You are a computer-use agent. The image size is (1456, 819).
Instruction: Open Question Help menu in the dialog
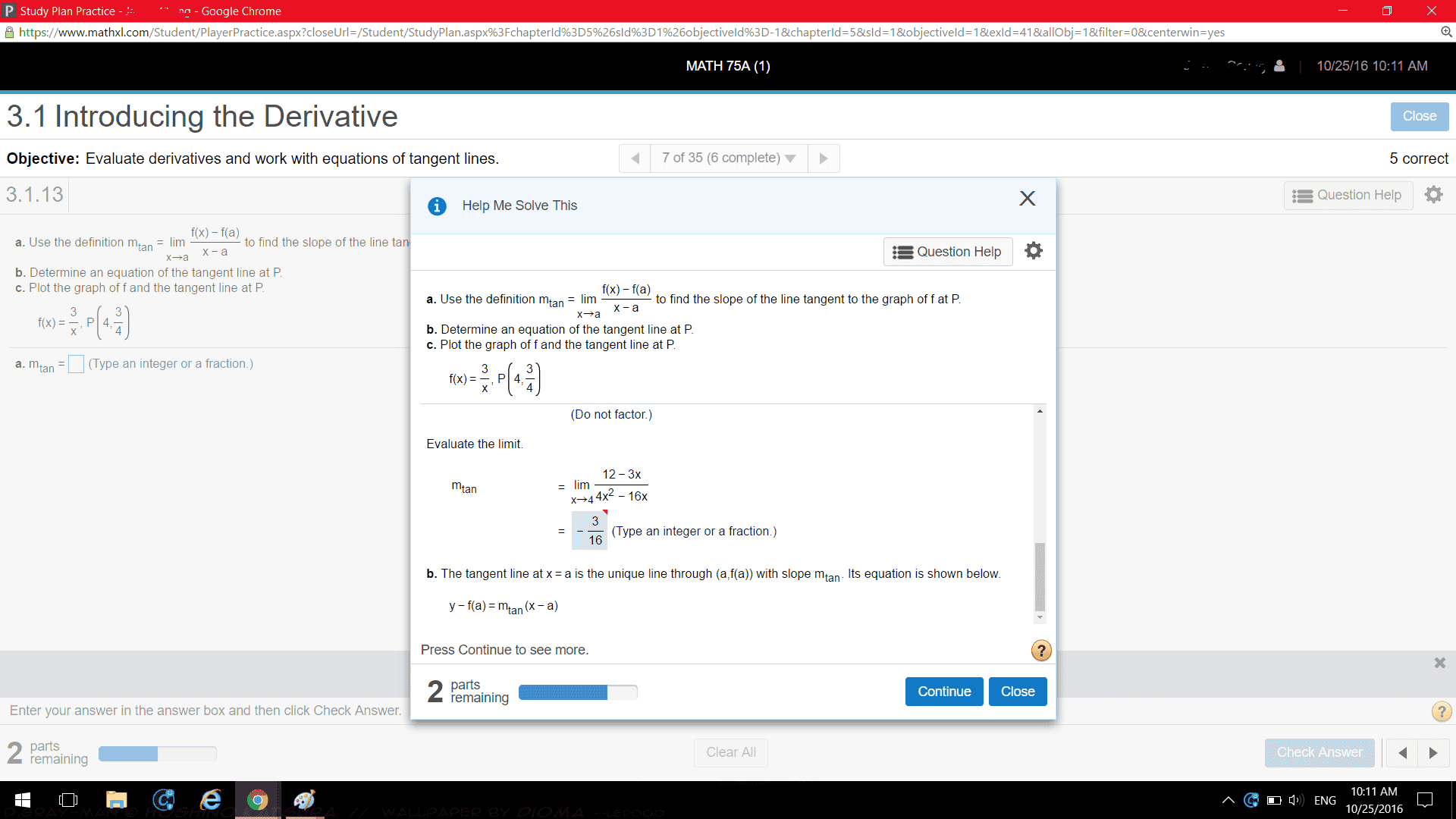point(948,252)
